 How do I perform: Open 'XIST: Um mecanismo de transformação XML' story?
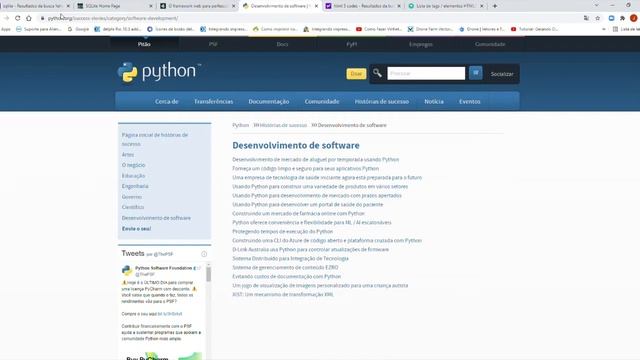pos(283,294)
